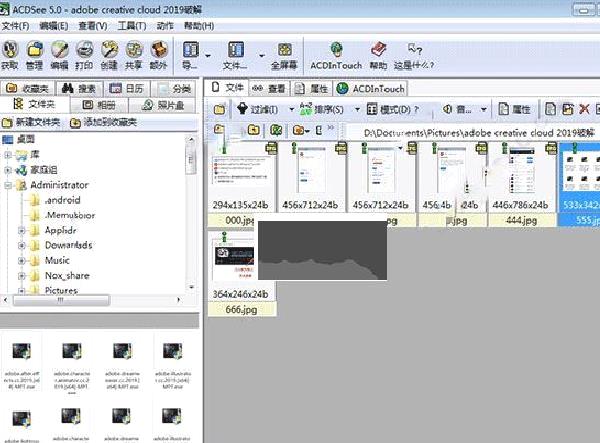Viewport: 600px width, 443px height.
Task: Open the 文件... pane dropdown arrow
Action: click(262, 56)
